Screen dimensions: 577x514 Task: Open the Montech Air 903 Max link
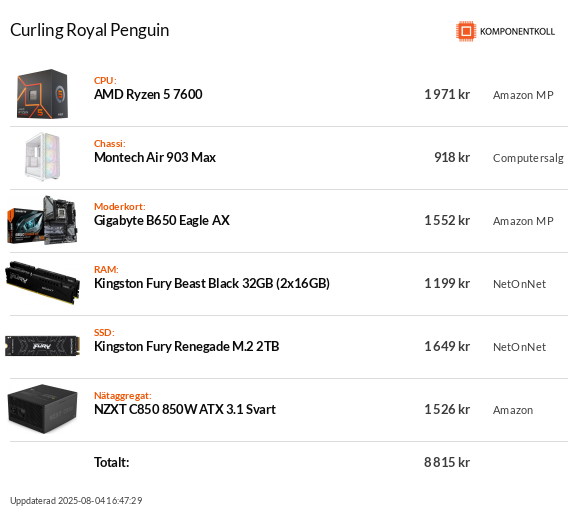(x=155, y=157)
